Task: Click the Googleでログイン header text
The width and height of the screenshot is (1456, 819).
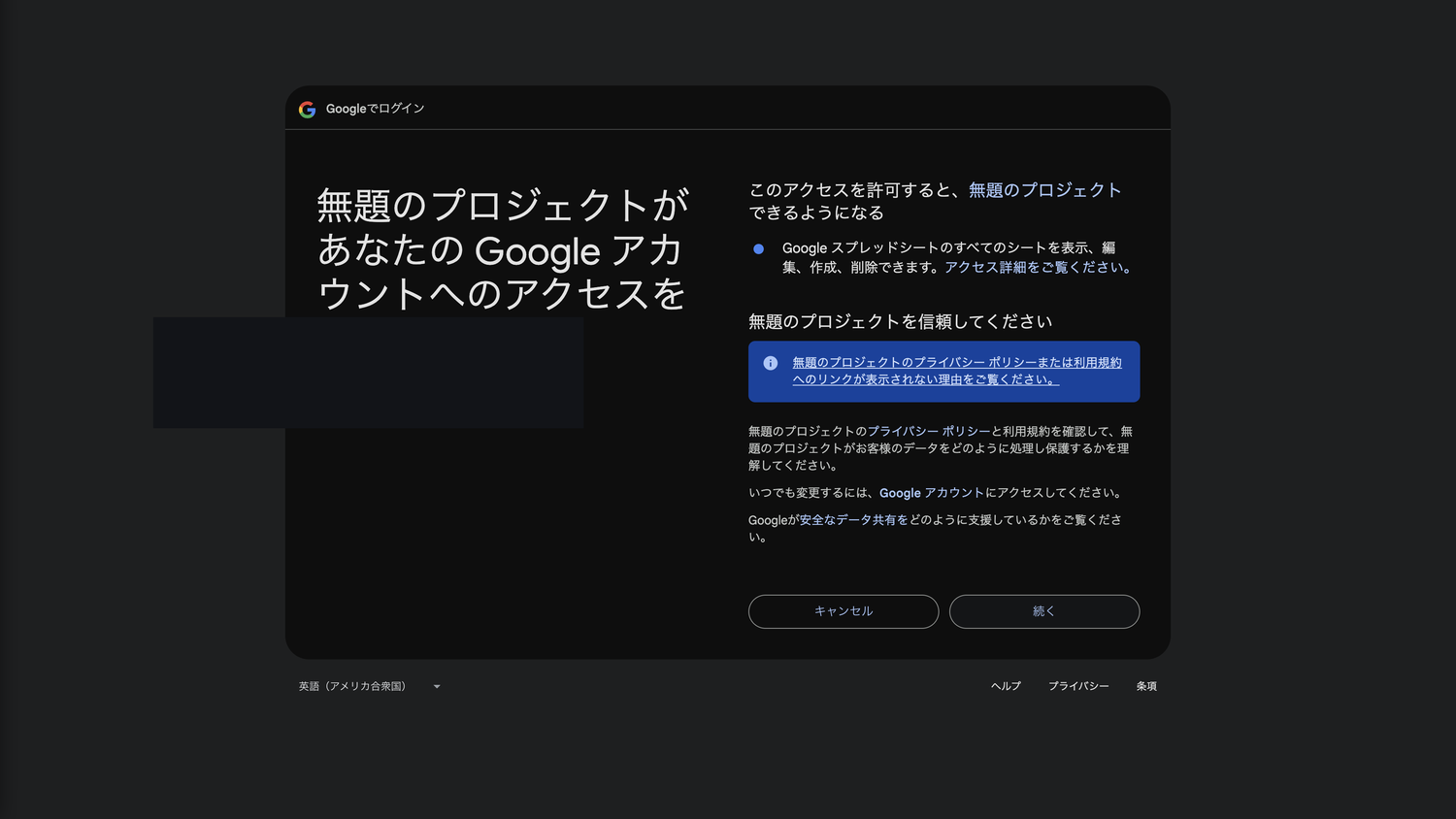Action: click(x=376, y=109)
